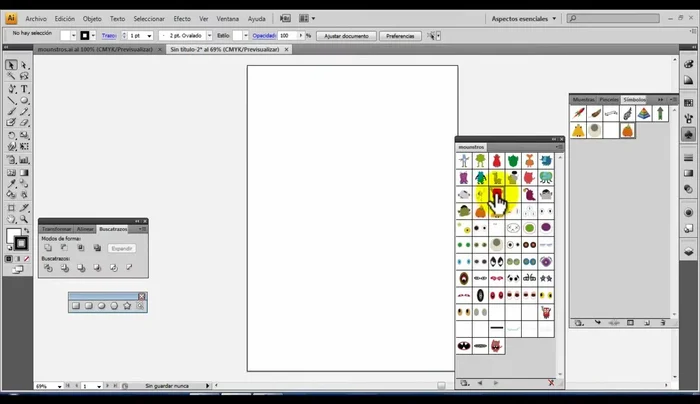Click the star shape tool icon
The image size is (700, 404).
(127, 306)
